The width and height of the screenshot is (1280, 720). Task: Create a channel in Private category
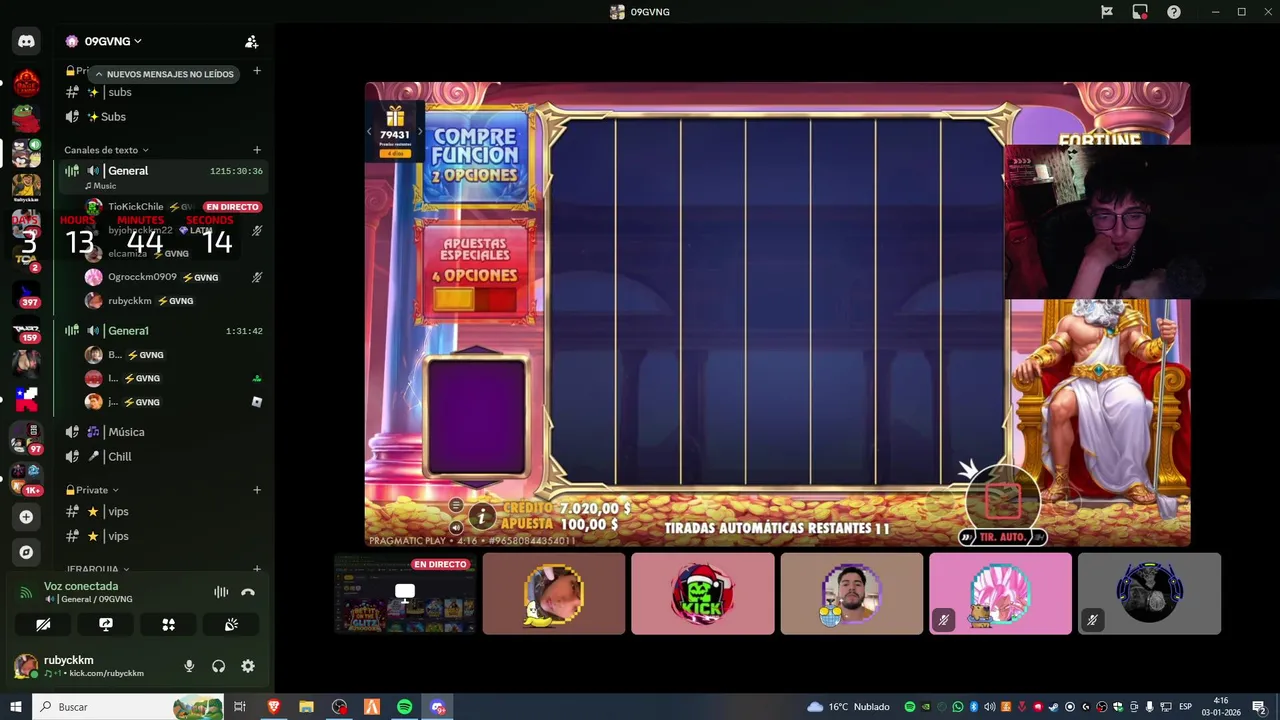pos(257,490)
